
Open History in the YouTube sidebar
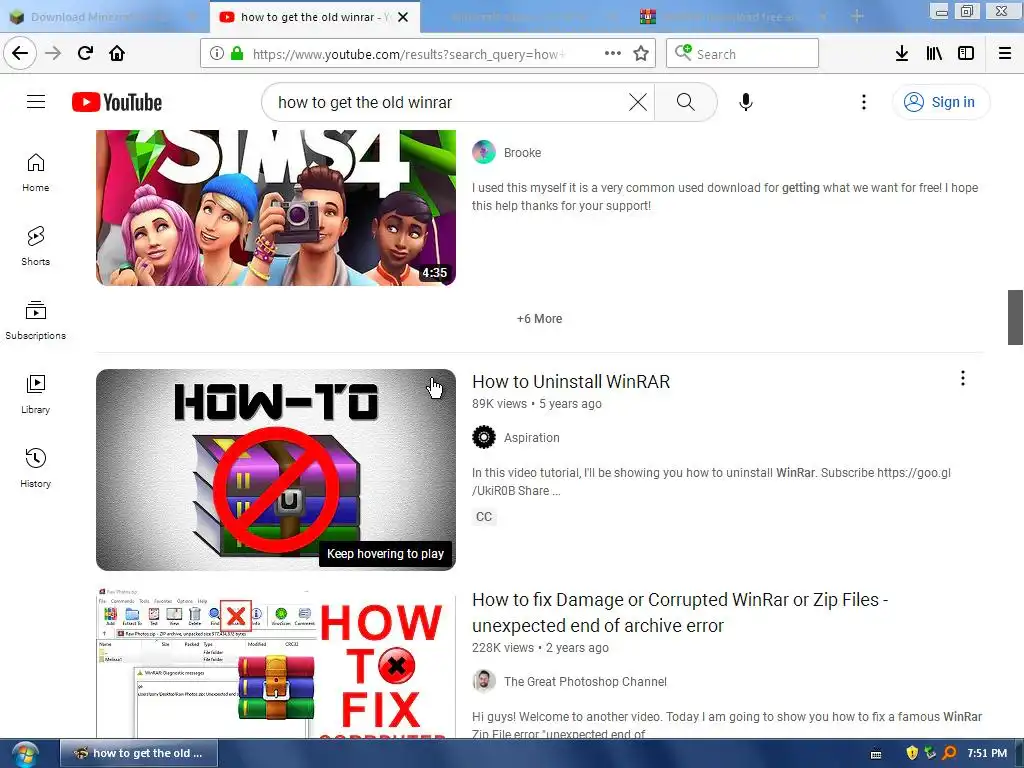click(35, 468)
